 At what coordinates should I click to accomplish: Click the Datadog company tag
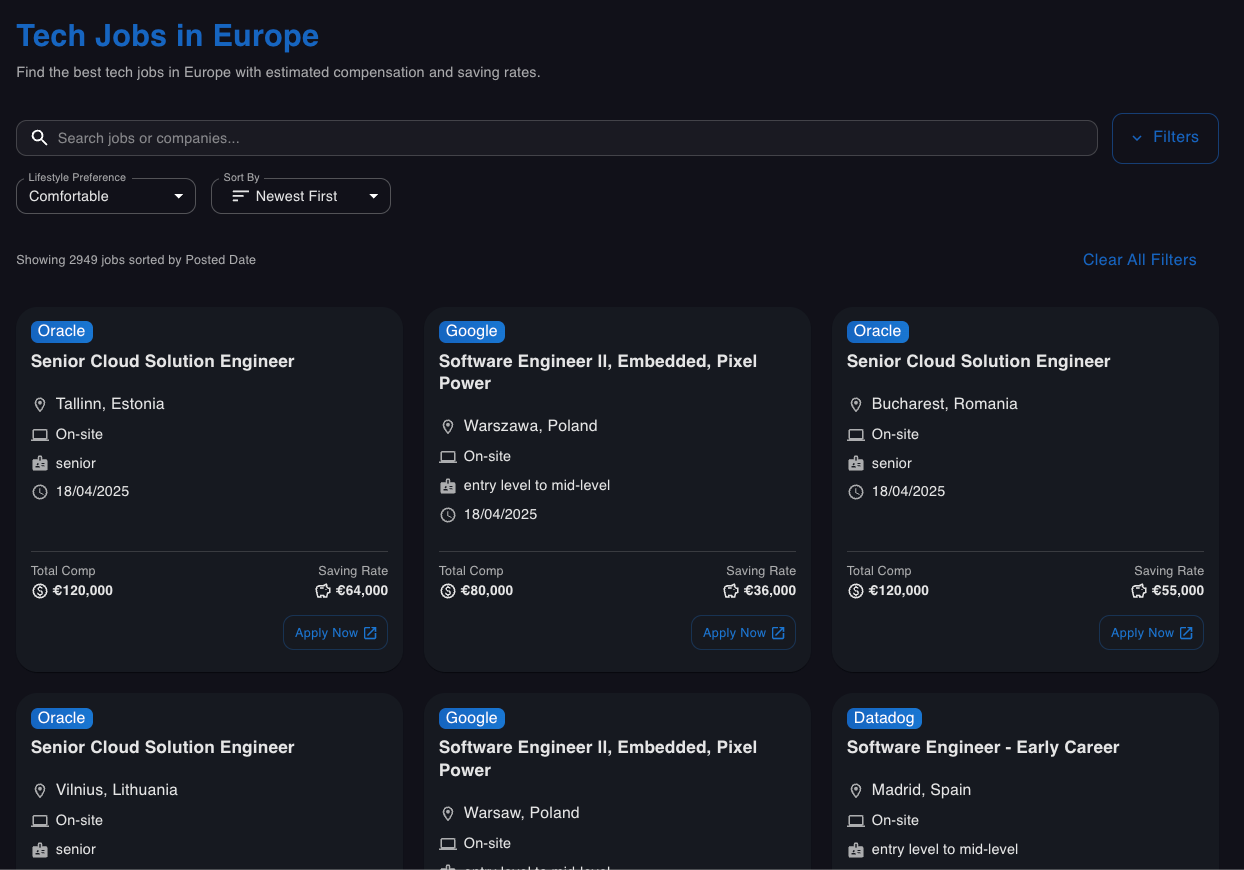point(884,718)
